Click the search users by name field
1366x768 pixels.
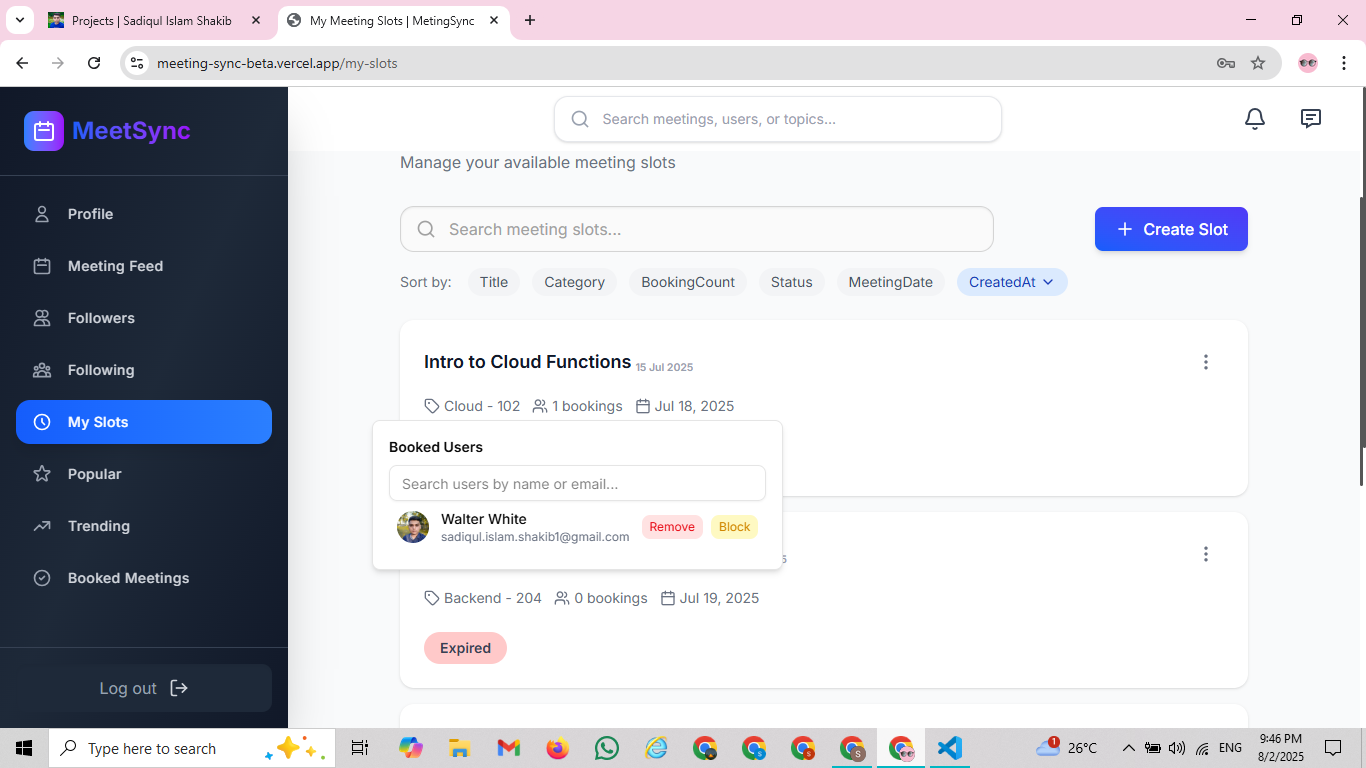pos(577,483)
